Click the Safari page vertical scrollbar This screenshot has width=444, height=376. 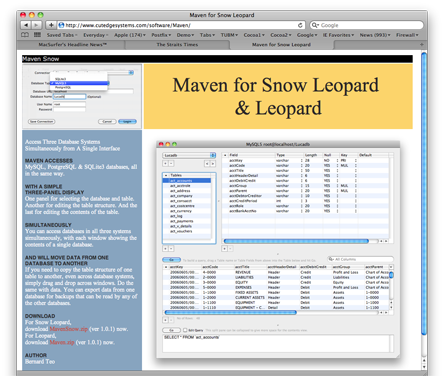tap(424, 193)
